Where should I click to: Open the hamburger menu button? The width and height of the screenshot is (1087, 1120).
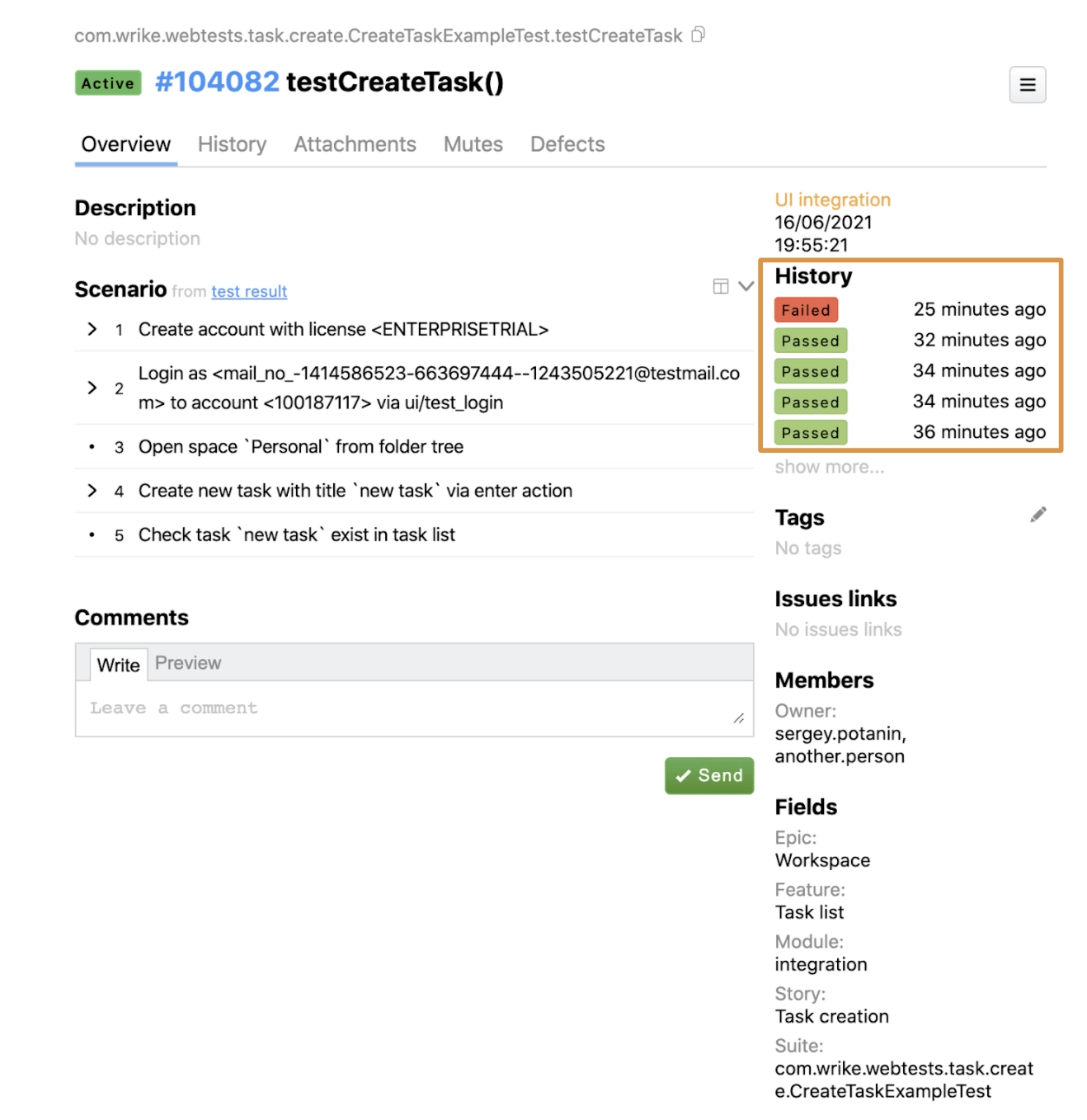[1027, 84]
